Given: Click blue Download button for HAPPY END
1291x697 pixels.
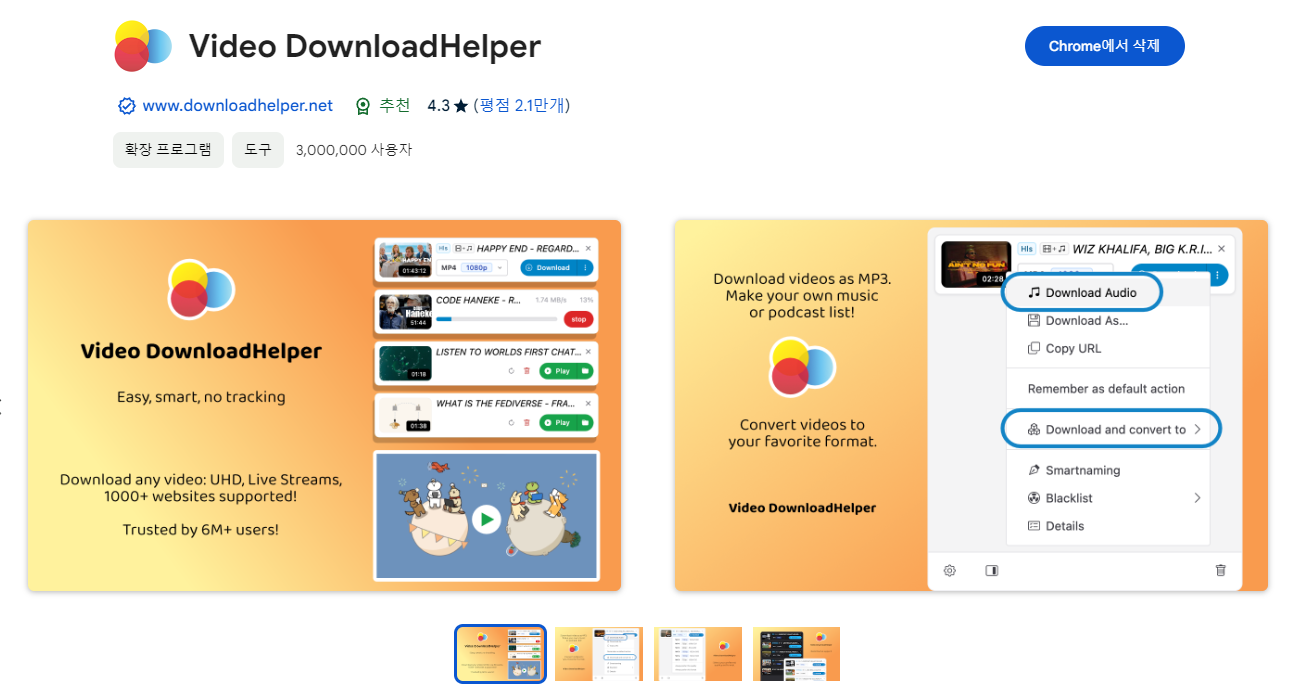Looking at the screenshot, I should pyautogui.click(x=548, y=268).
